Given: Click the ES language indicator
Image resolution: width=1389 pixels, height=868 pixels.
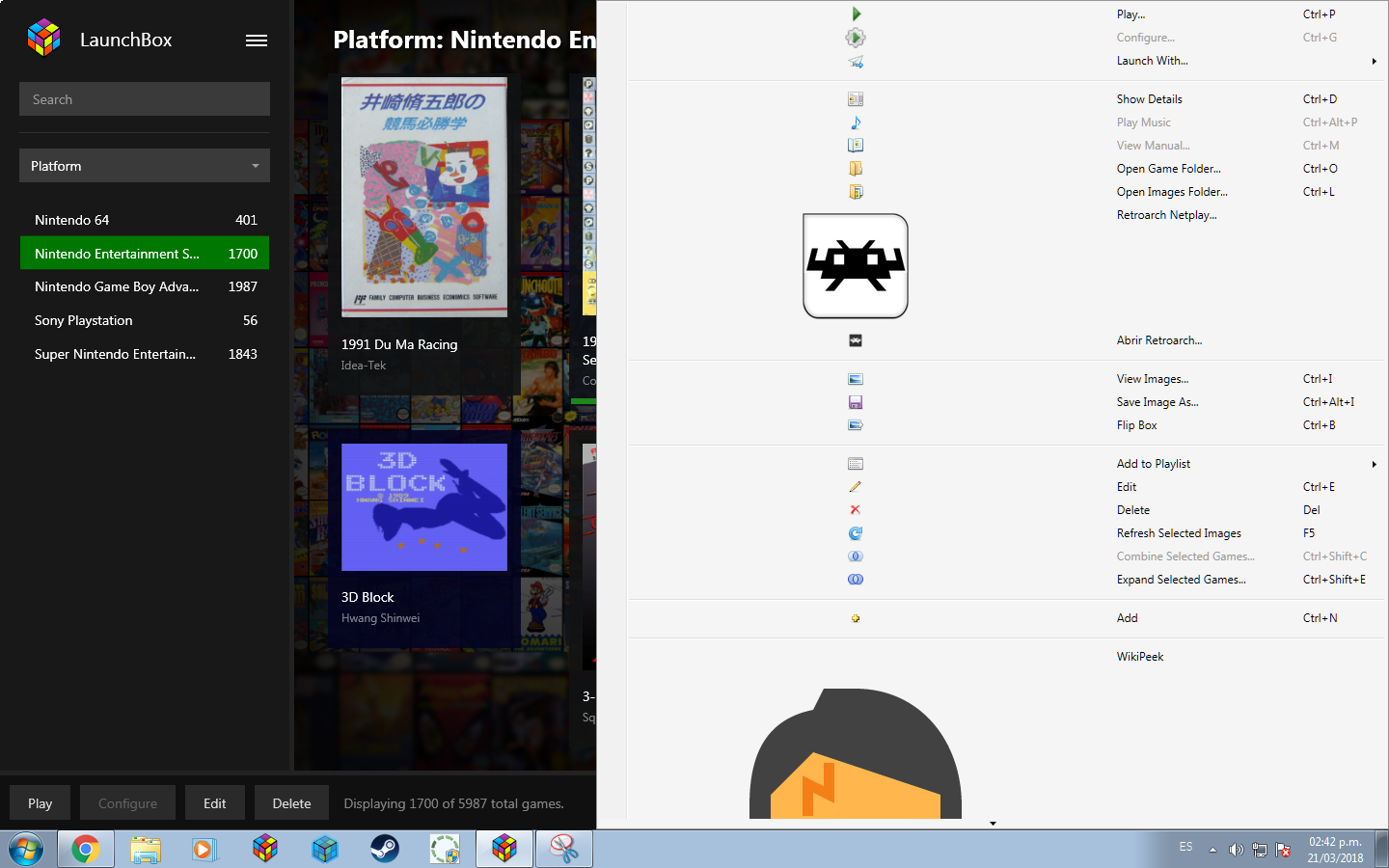Looking at the screenshot, I should tap(1185, 847).
